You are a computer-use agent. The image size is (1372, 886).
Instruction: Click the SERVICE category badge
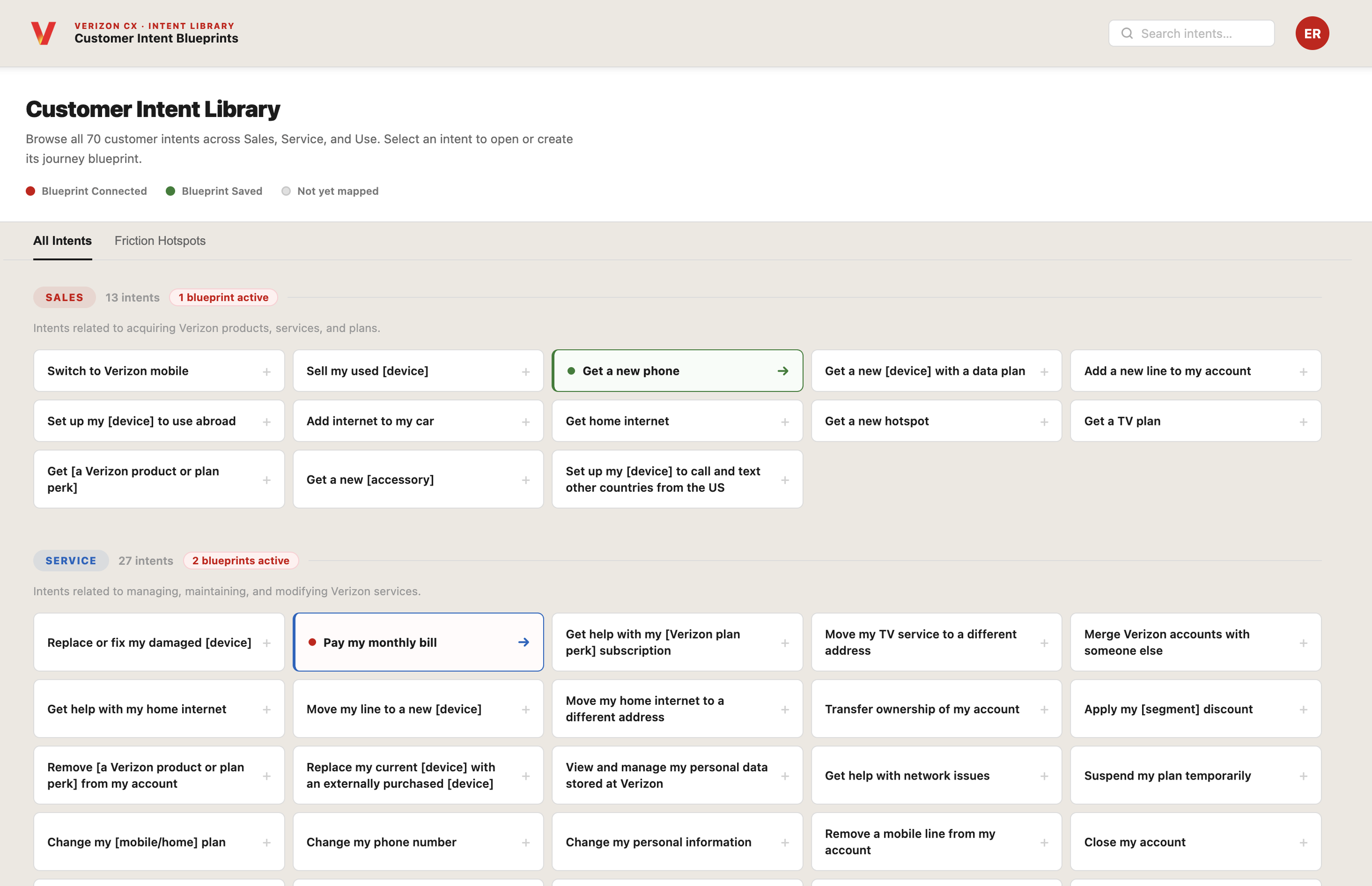point(71,560)
